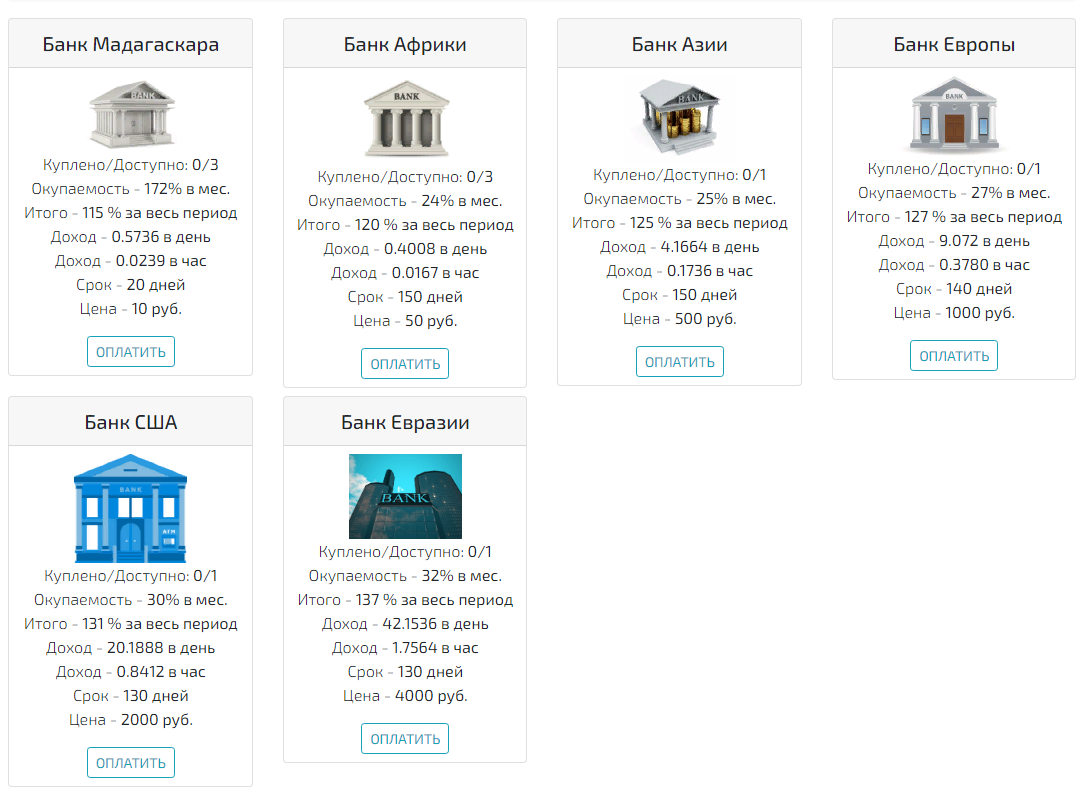Click price 'Цена - 4000 руб.'
The height and width of the screenshot is (802, 1088).
click(x=405, y=696)
